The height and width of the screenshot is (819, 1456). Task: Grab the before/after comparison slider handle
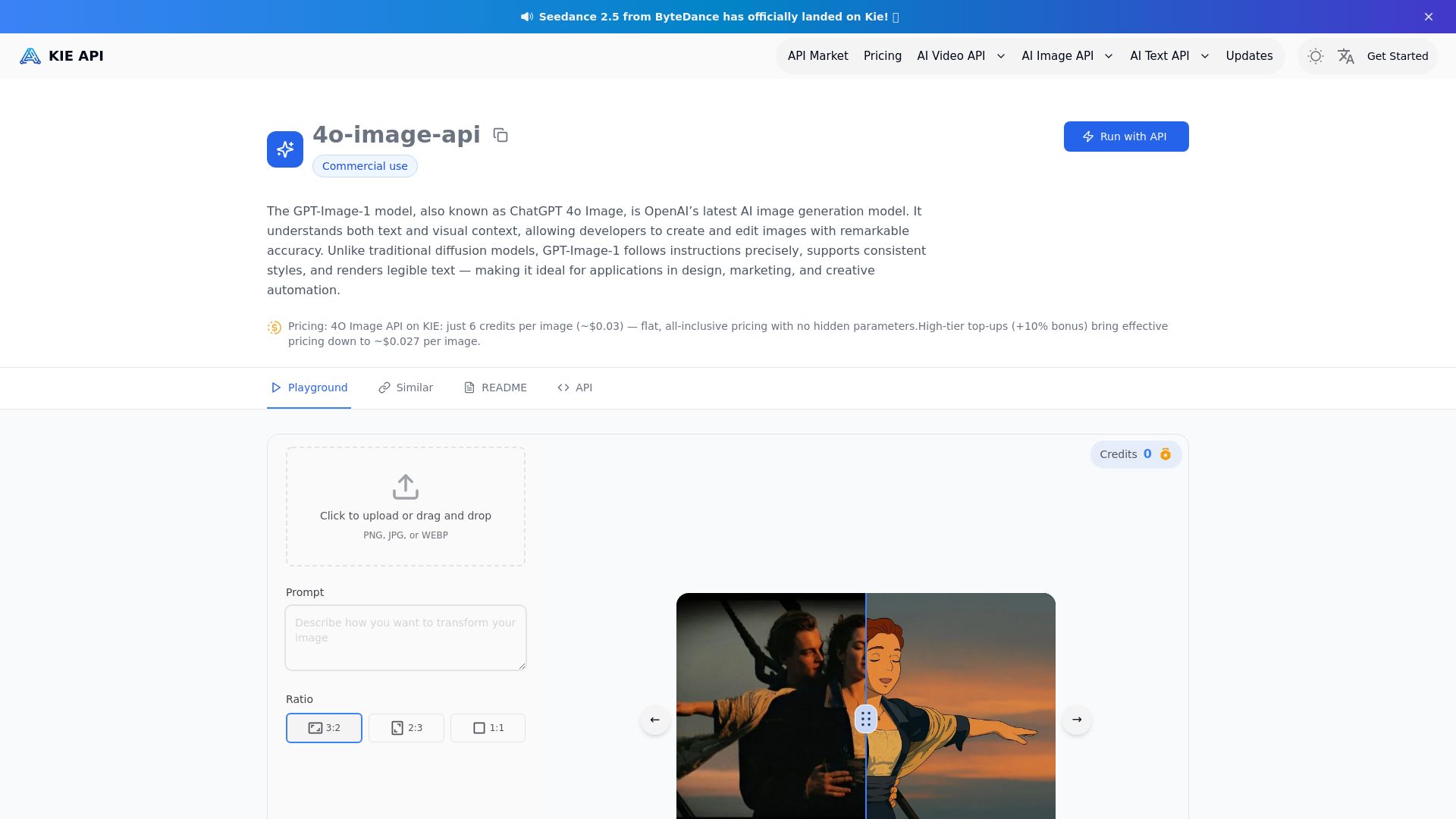(x=866, y=719)
